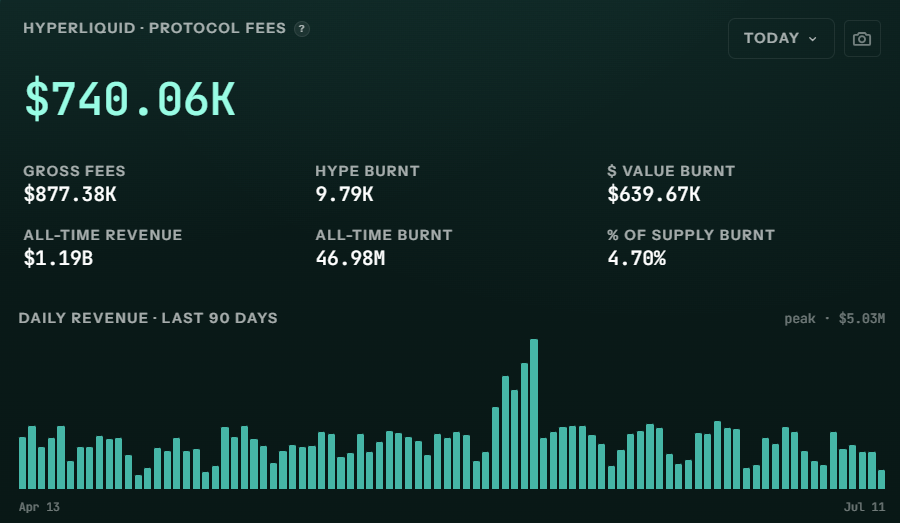Click the ALL-TIME BURNT label
The height and width of the screenshot is (523, 900).
(x=384, y=235)
